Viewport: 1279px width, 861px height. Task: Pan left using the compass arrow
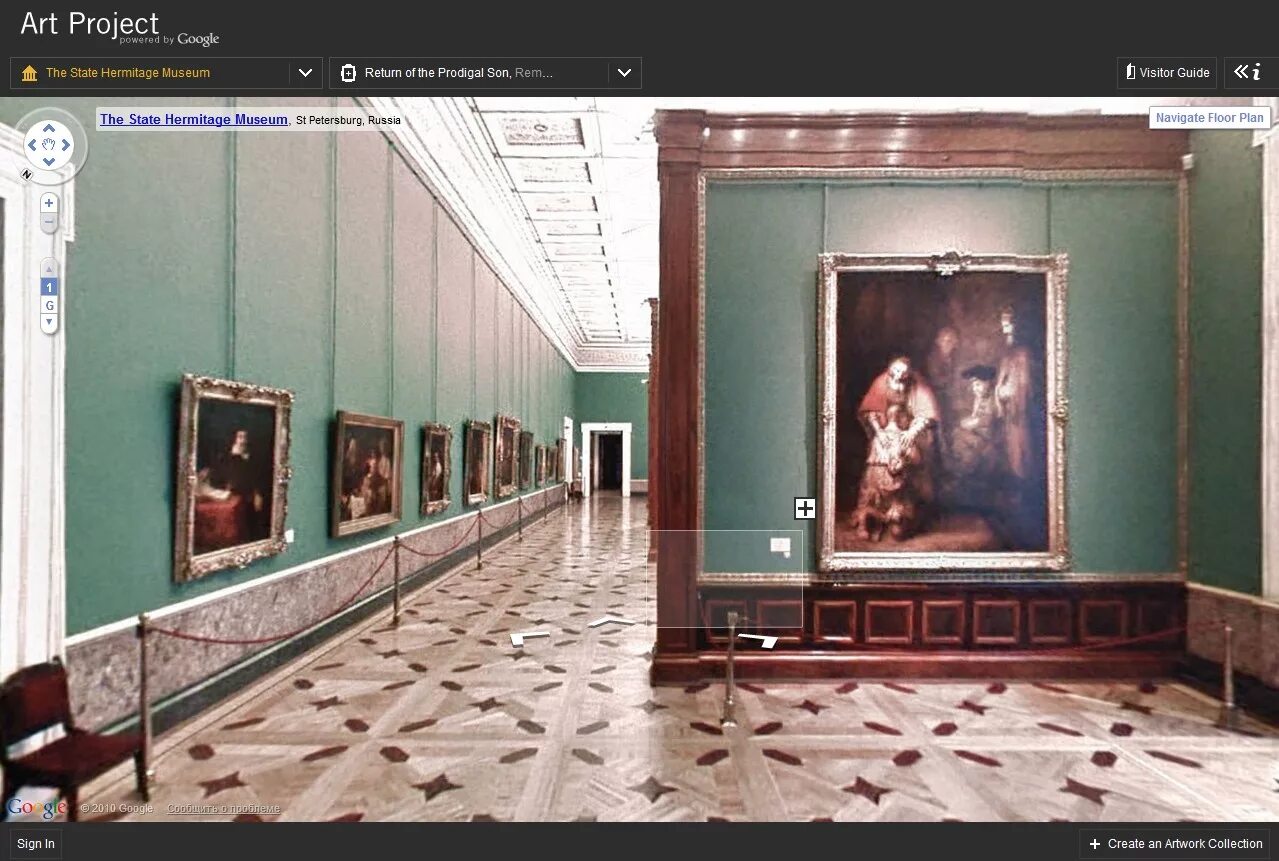(32, 146)
